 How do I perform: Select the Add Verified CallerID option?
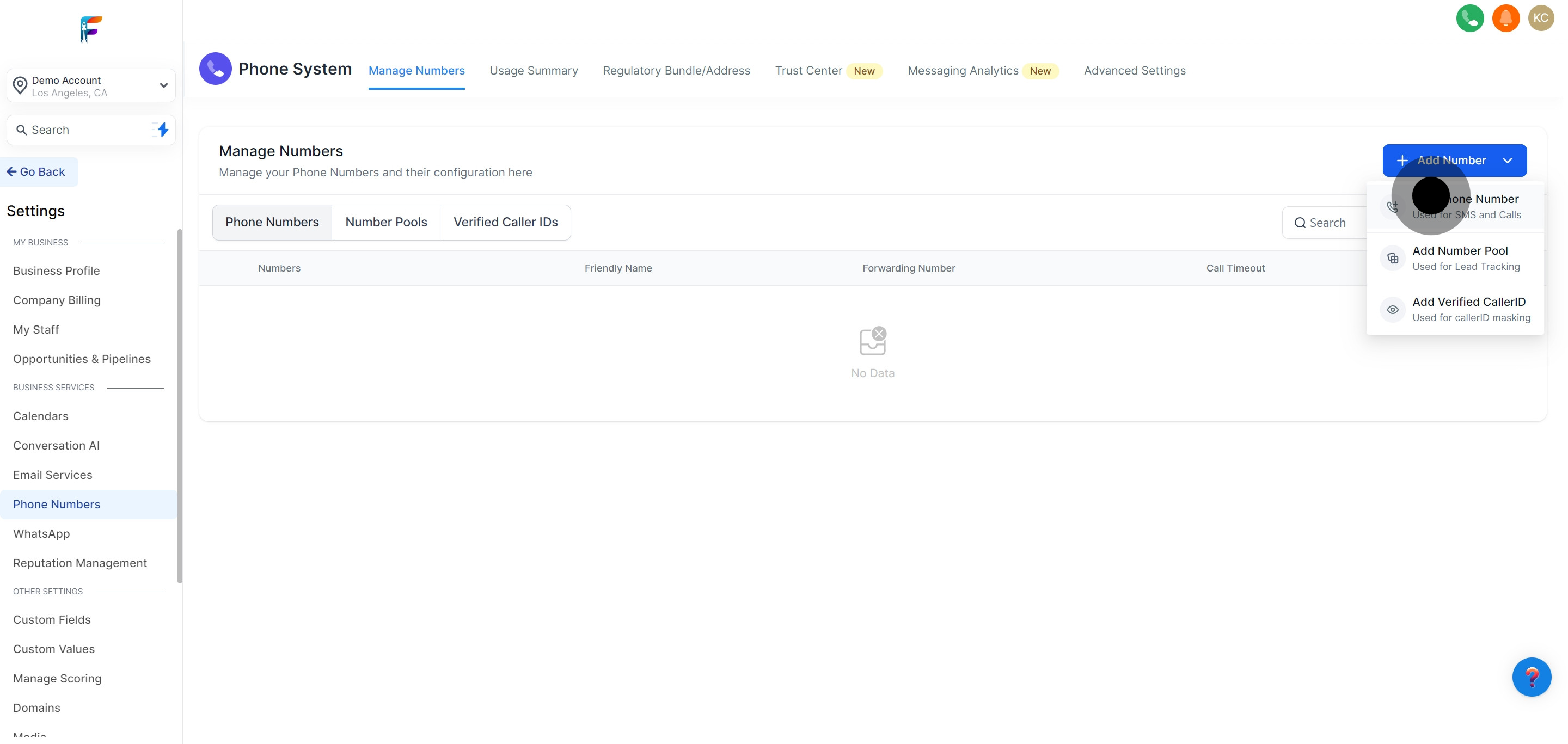pos(1468,309)
